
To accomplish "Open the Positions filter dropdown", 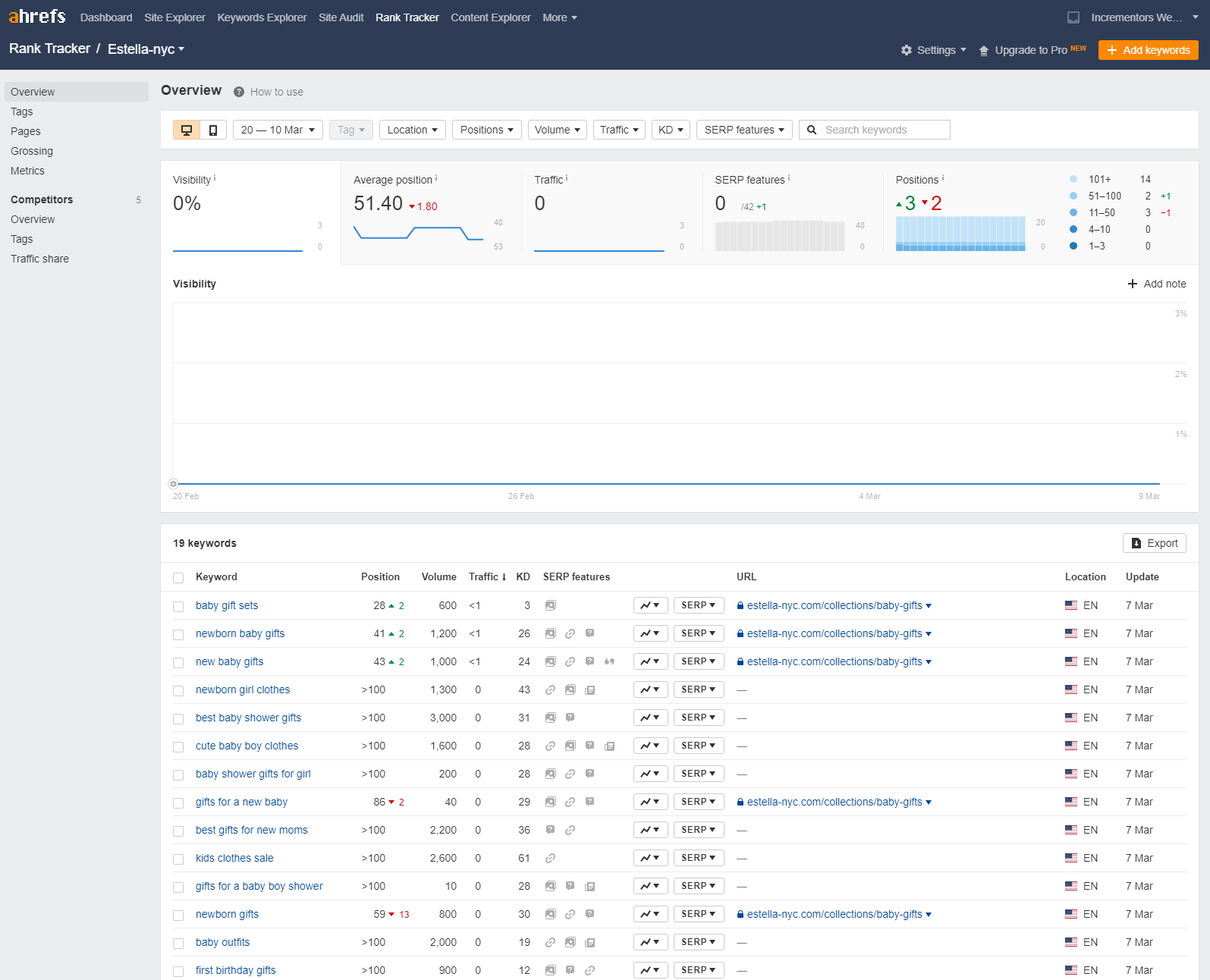I will point(487,130).
